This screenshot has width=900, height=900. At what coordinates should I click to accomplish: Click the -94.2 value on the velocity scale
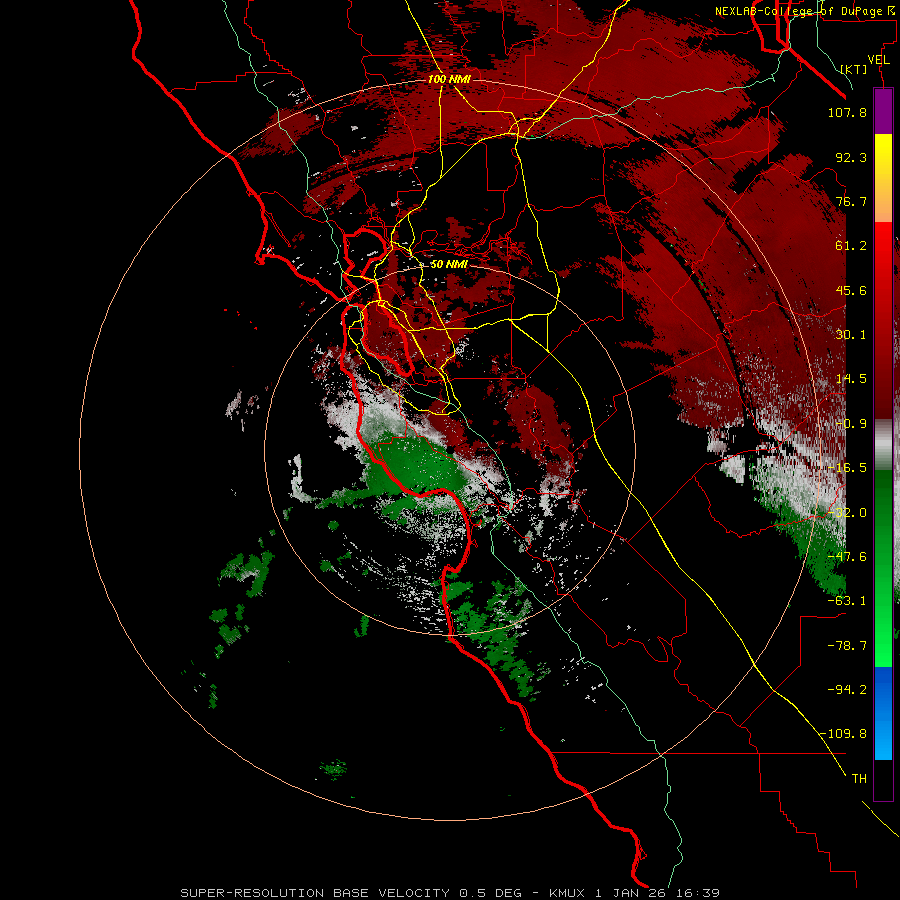(847, 690)
